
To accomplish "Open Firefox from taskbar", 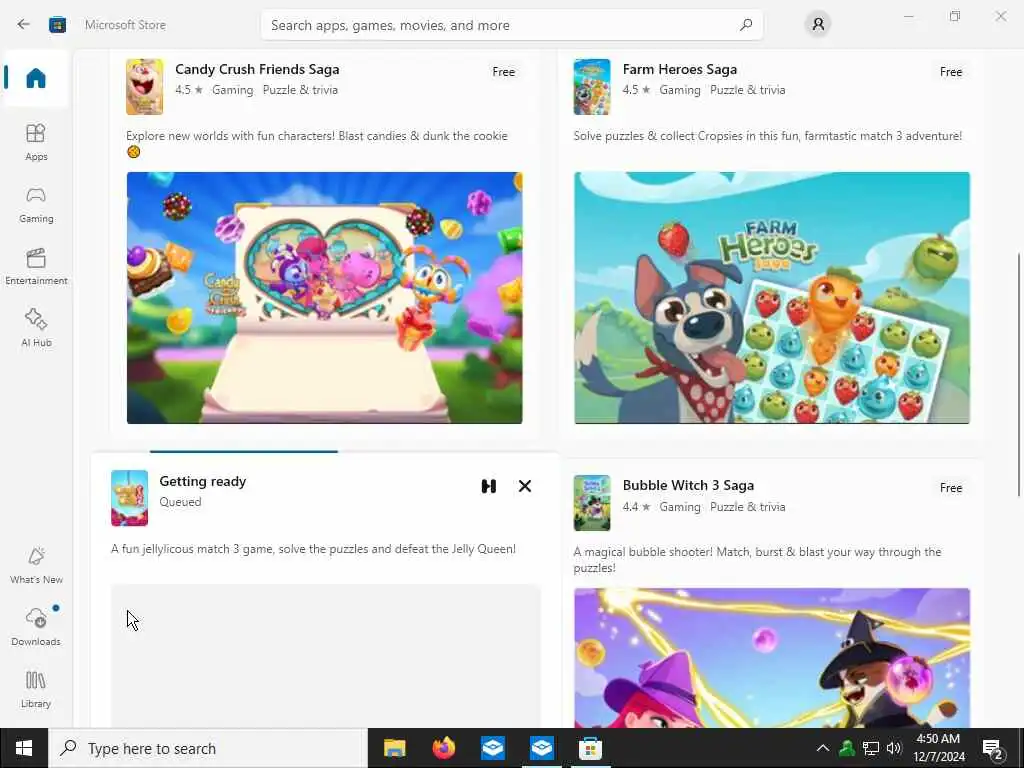I will tap(443, 748).
